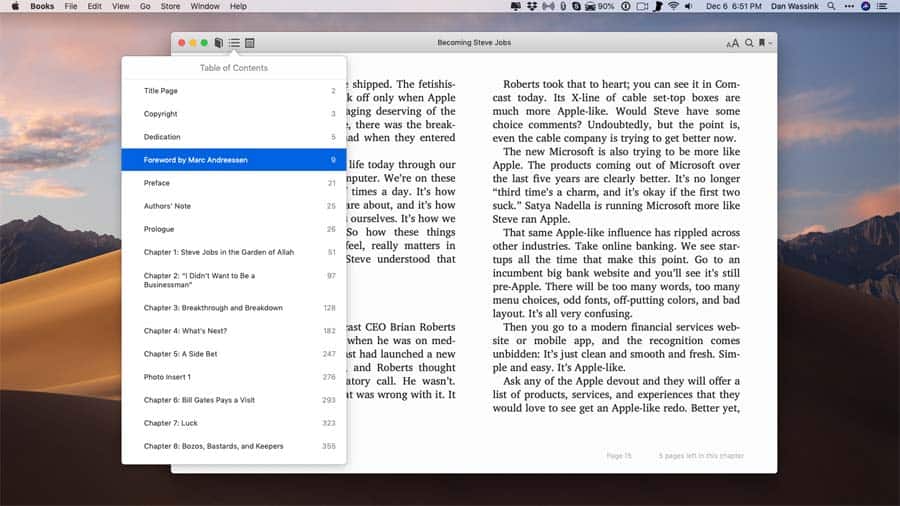Open the notes and highlights panel
This screenshot has height=506, width=900.
point(249,43)
